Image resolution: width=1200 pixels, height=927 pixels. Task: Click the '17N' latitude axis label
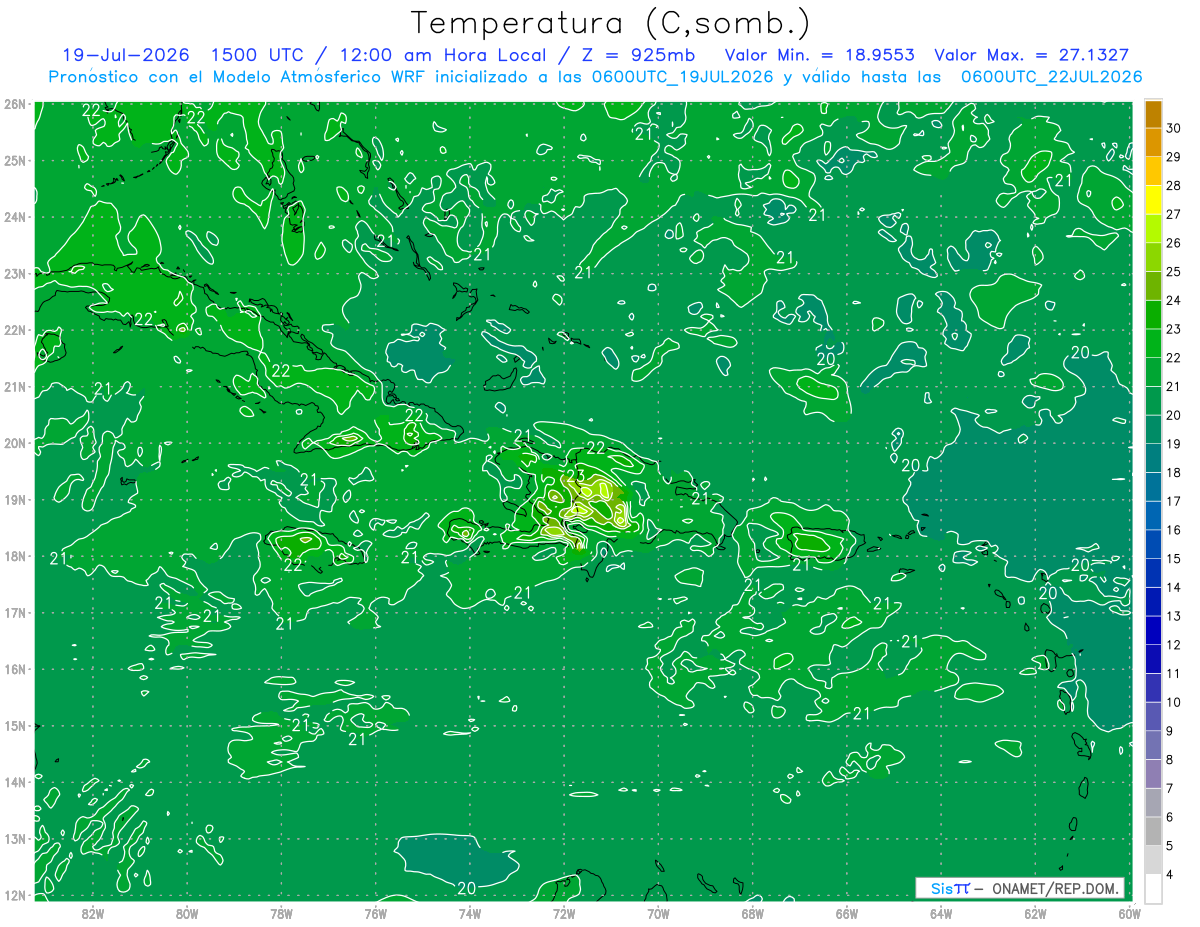[x=15, y=613]
